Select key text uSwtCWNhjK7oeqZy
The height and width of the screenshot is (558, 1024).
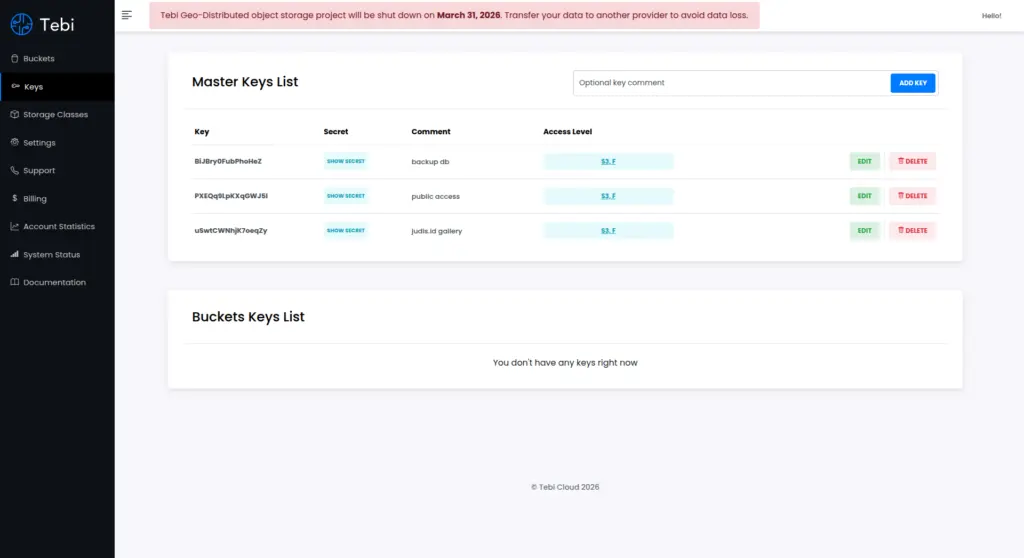[x=231, y=231]
